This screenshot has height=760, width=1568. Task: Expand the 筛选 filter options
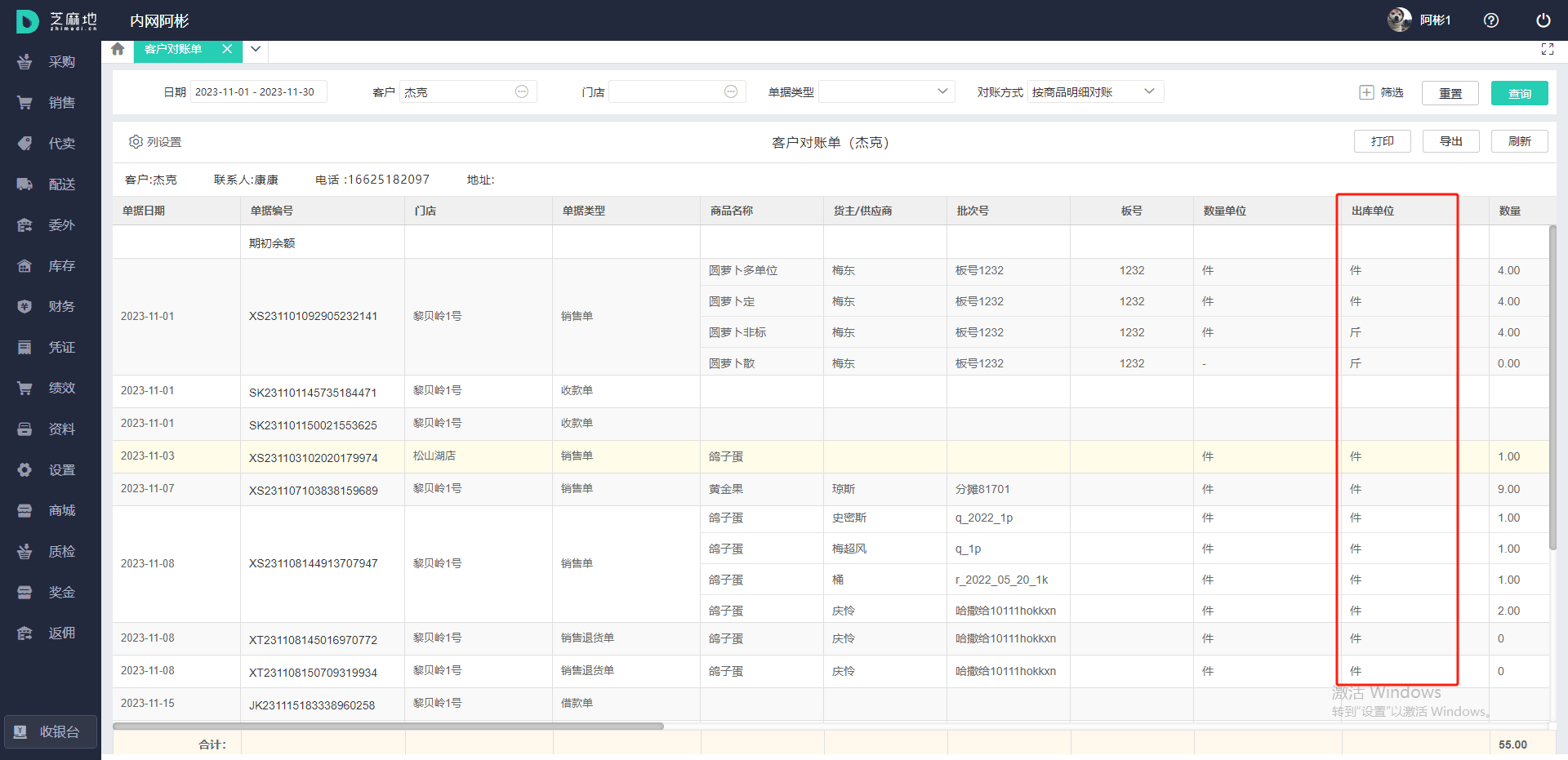tap(1382, 92)
